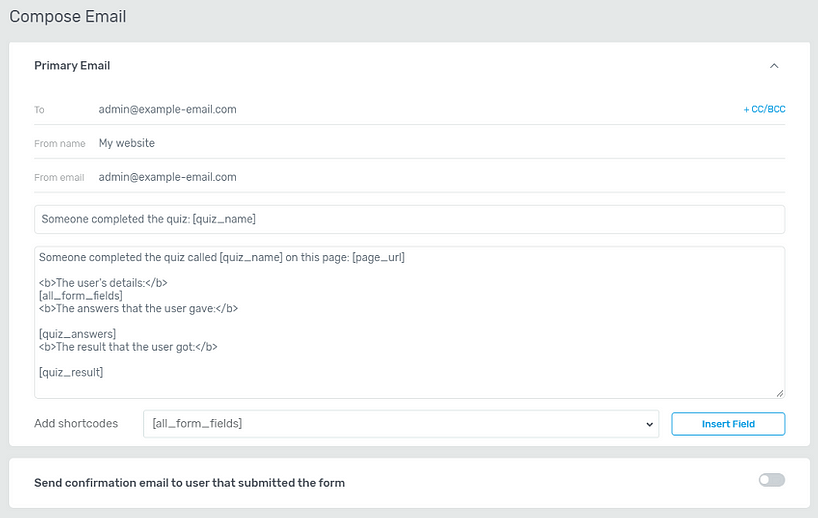Collapse the Primary Email section chevron

[x=774, y=66]
